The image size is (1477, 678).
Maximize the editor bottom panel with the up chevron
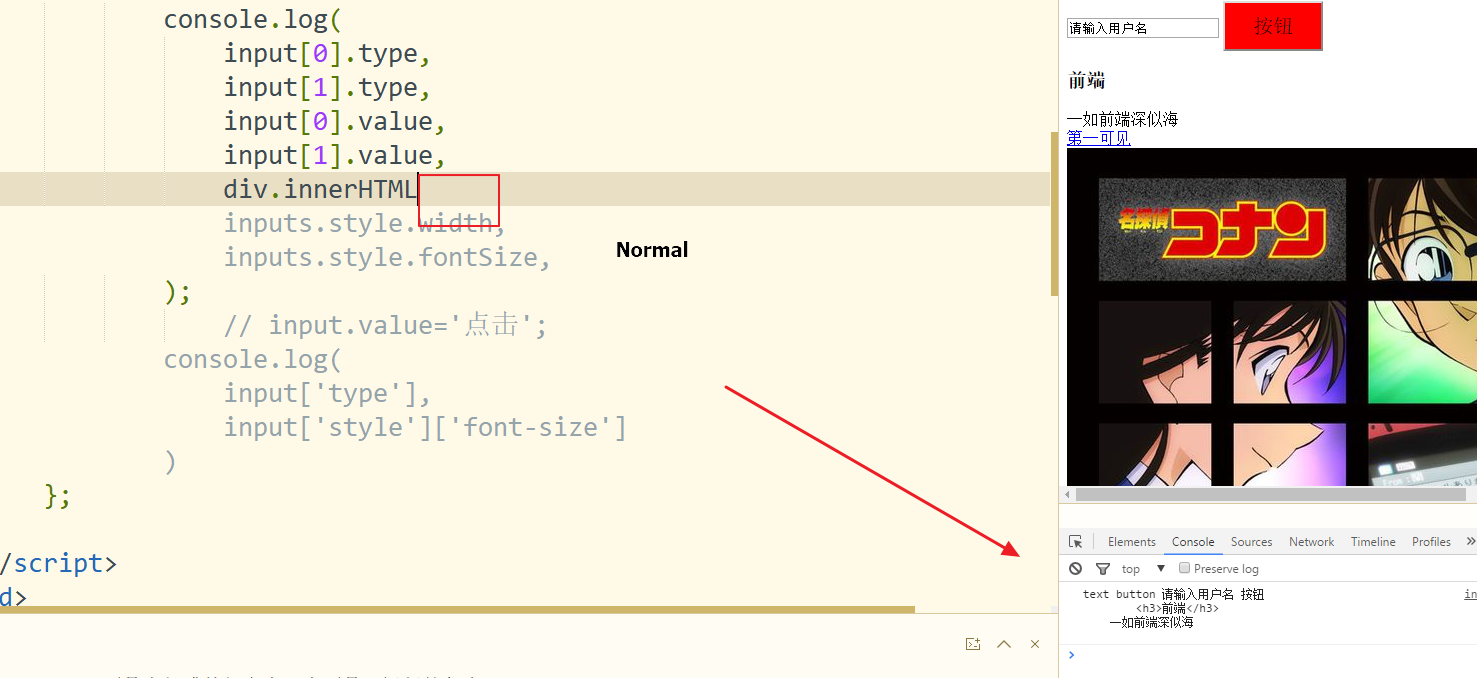point(1004,644)
